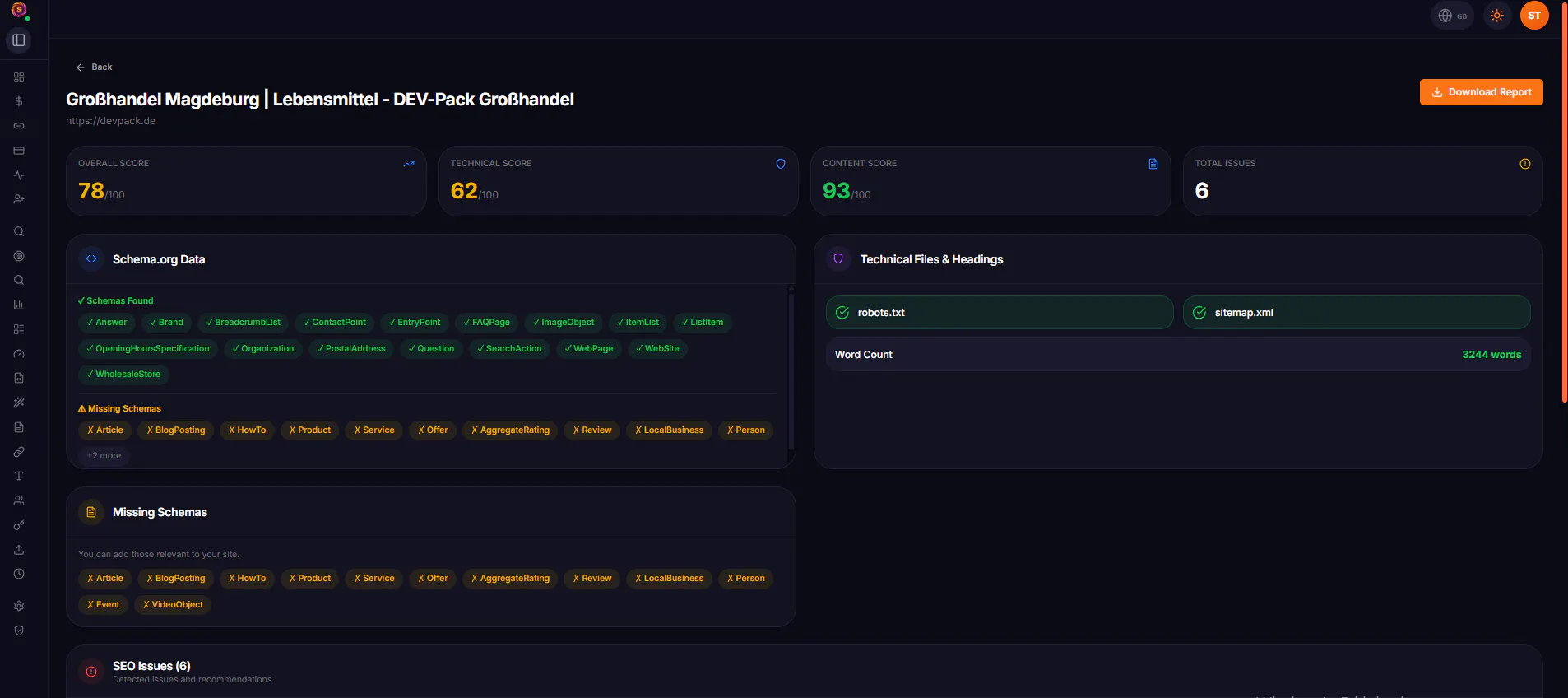Image resolution: width=1568 pixels, height=698 pixels.
Task: Select the WholesaleStore schema chip
Action: 124,375
